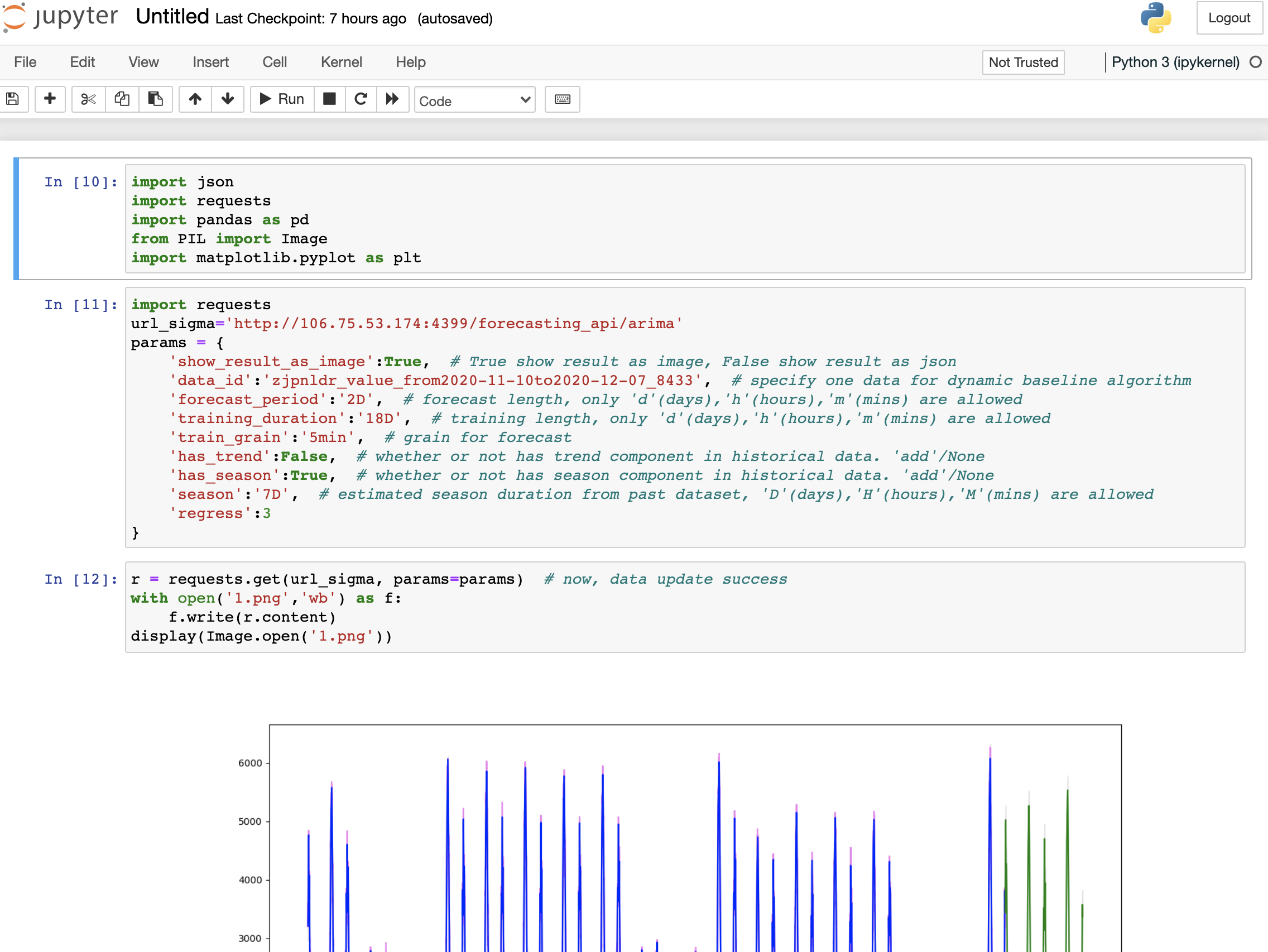Open the File menu

[25, 62]
